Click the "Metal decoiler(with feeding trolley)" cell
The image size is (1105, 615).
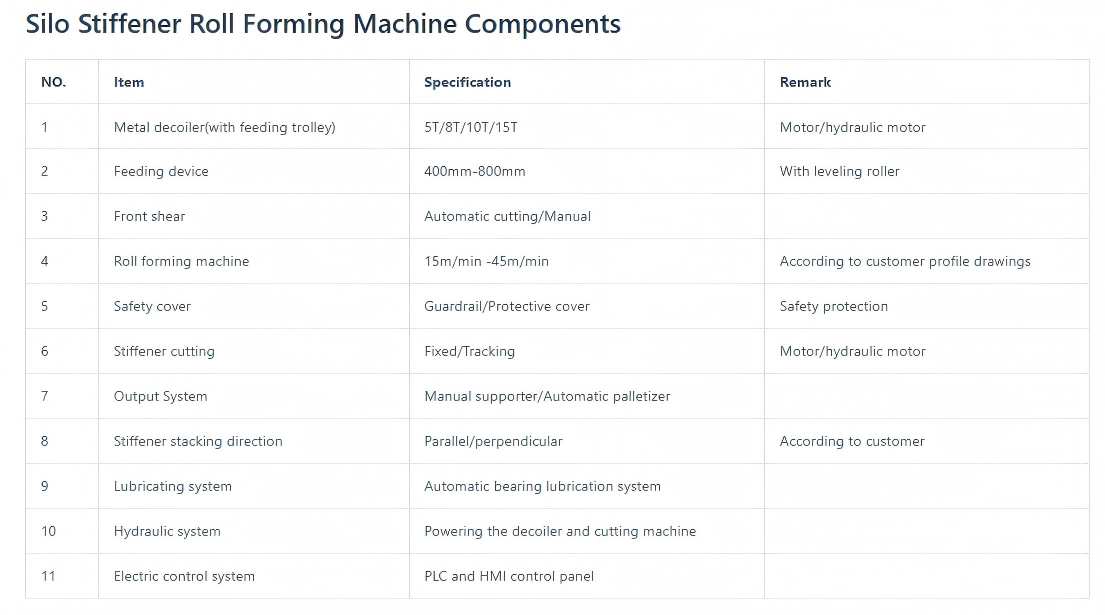coord(224,127)
